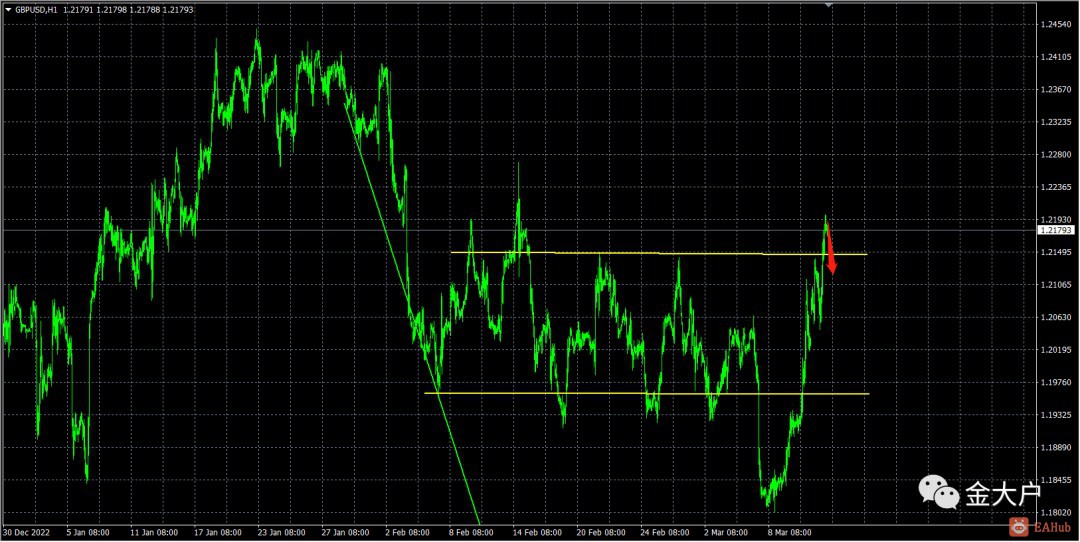Click price scale value 1.20630

1057,317
